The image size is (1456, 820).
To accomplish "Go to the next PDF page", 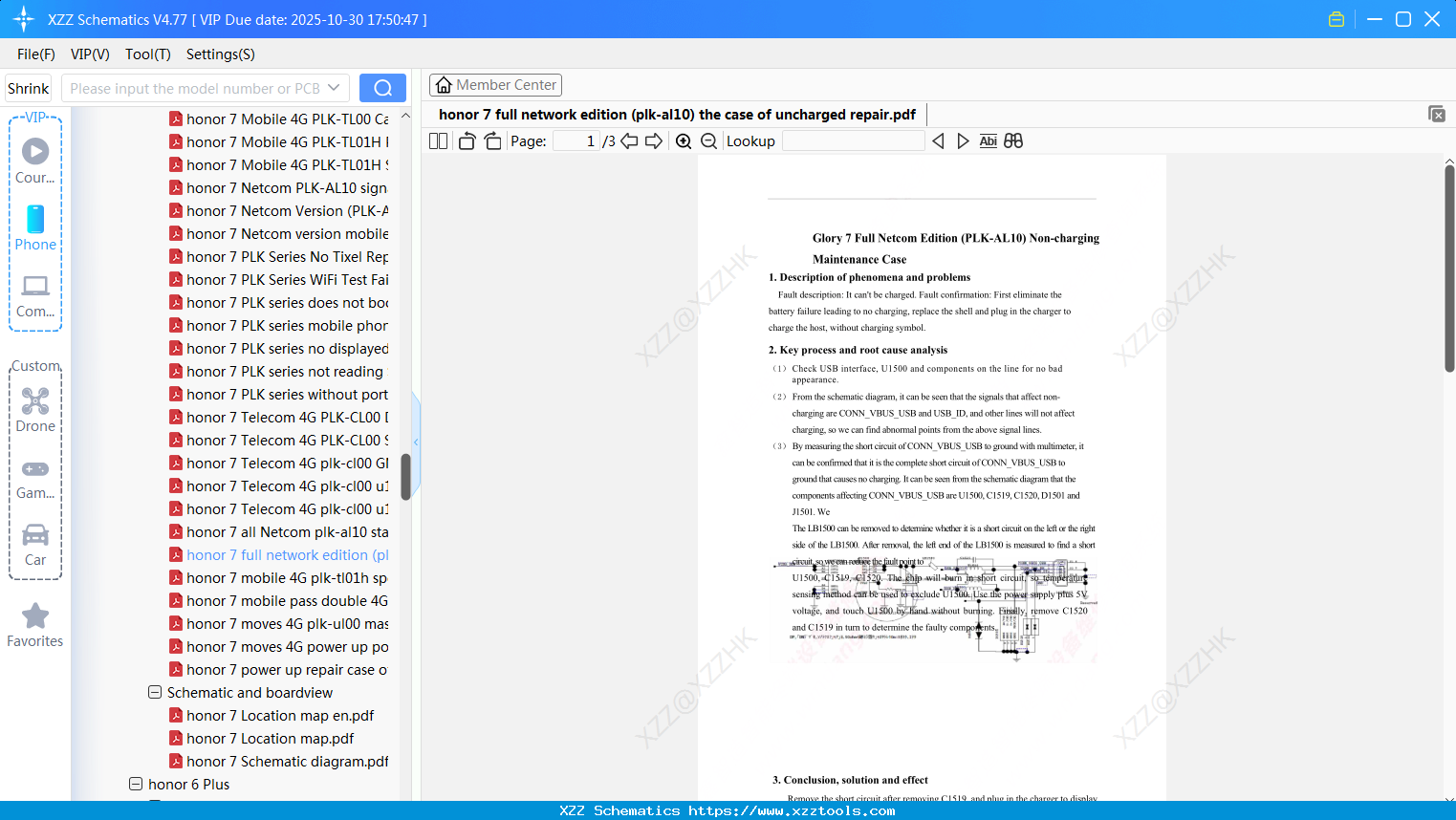I will pos(654,140).
